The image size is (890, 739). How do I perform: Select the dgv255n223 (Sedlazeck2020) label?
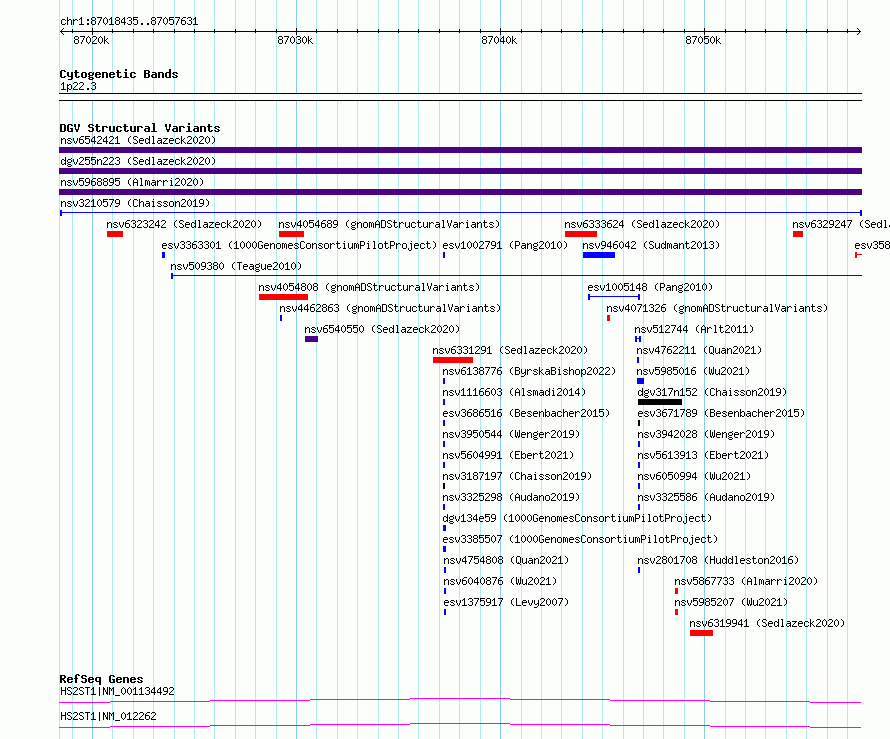click(138, 161)
